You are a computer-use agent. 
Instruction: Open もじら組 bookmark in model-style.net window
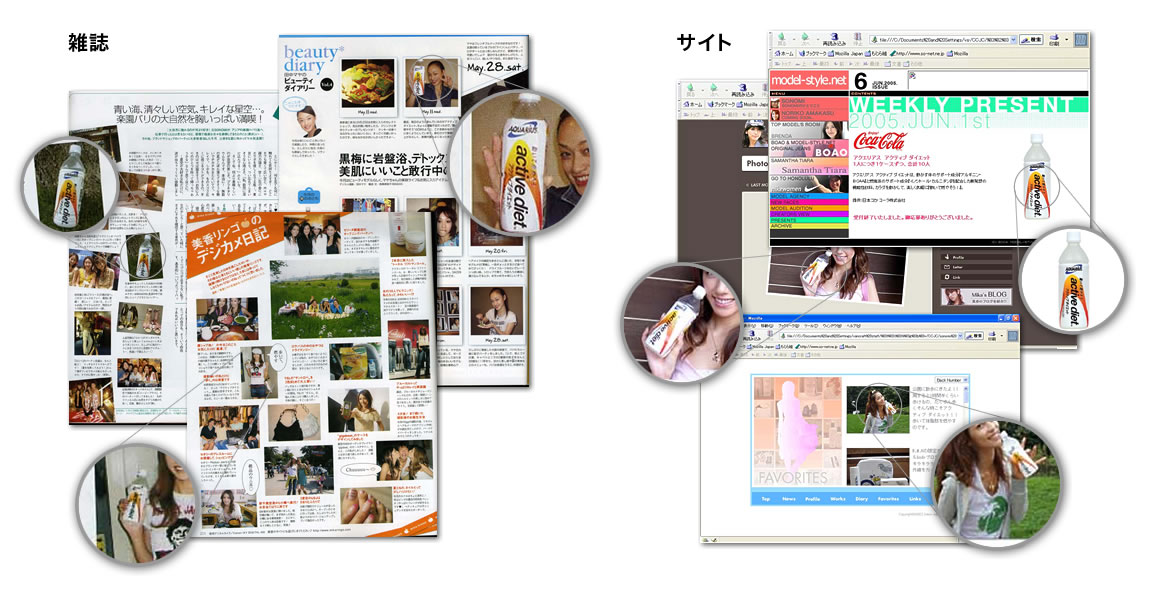(x=876, y=54)
